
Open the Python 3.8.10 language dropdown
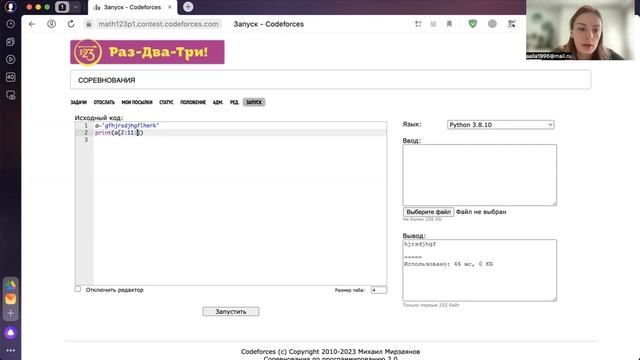[500, 124]
